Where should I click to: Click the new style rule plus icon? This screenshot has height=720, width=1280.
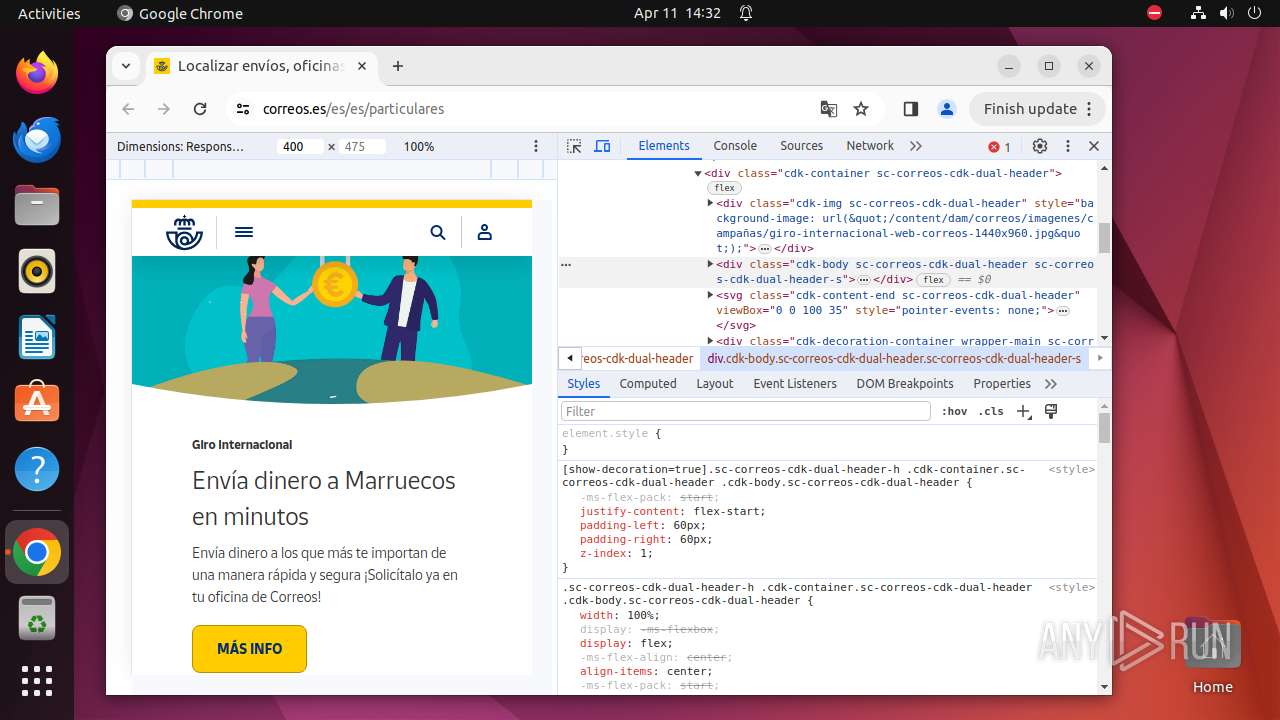(1023, 411)
